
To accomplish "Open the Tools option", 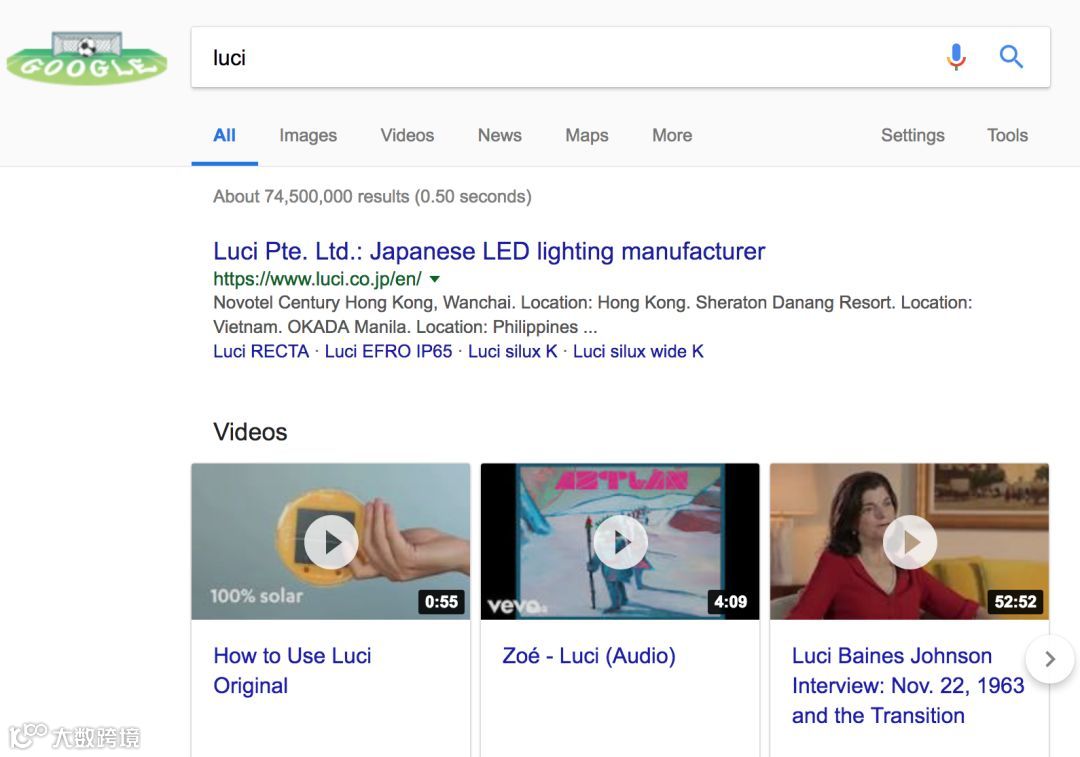I will point(1007,135).
